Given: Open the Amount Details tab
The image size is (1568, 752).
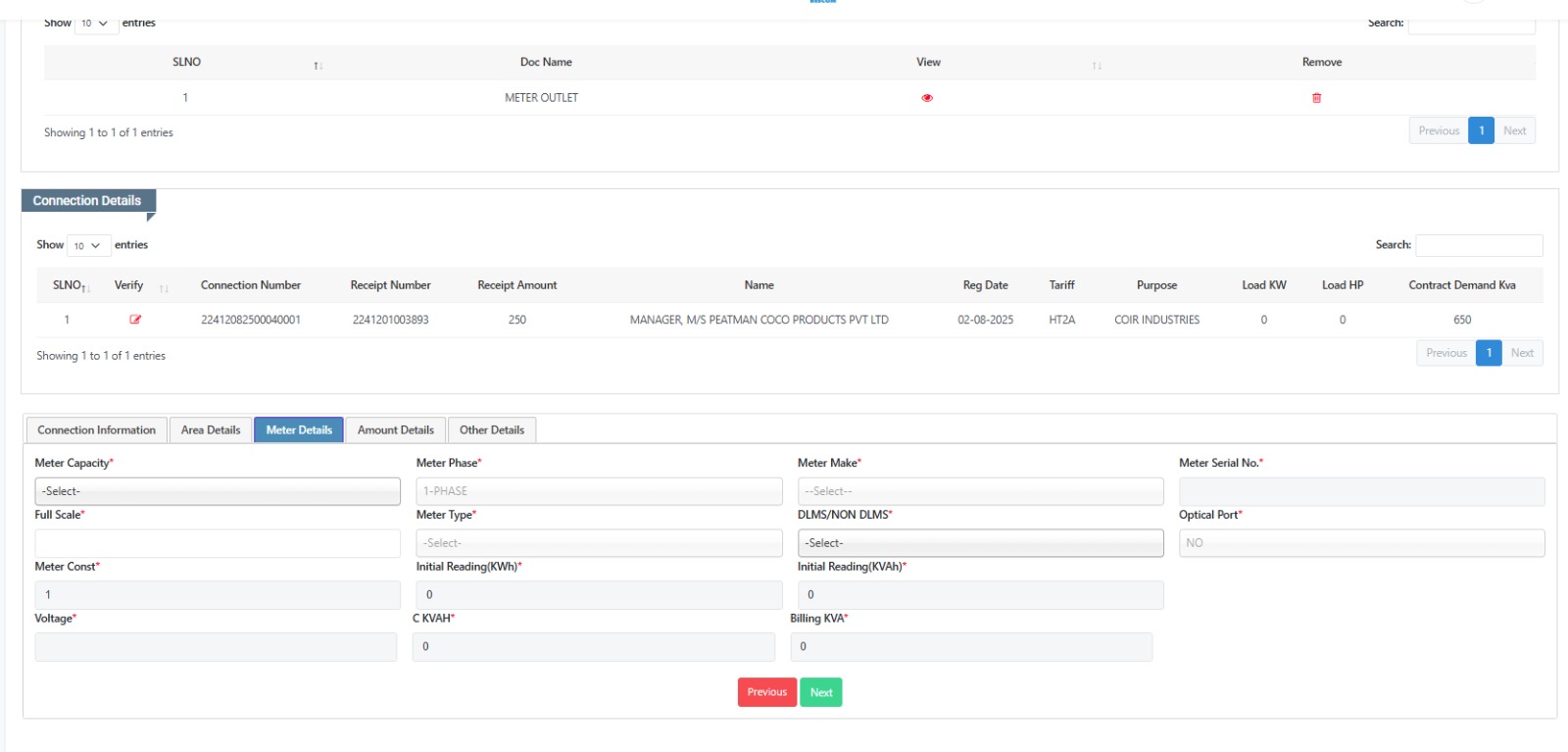Looking at the screenshot, I should click(396, 430).
